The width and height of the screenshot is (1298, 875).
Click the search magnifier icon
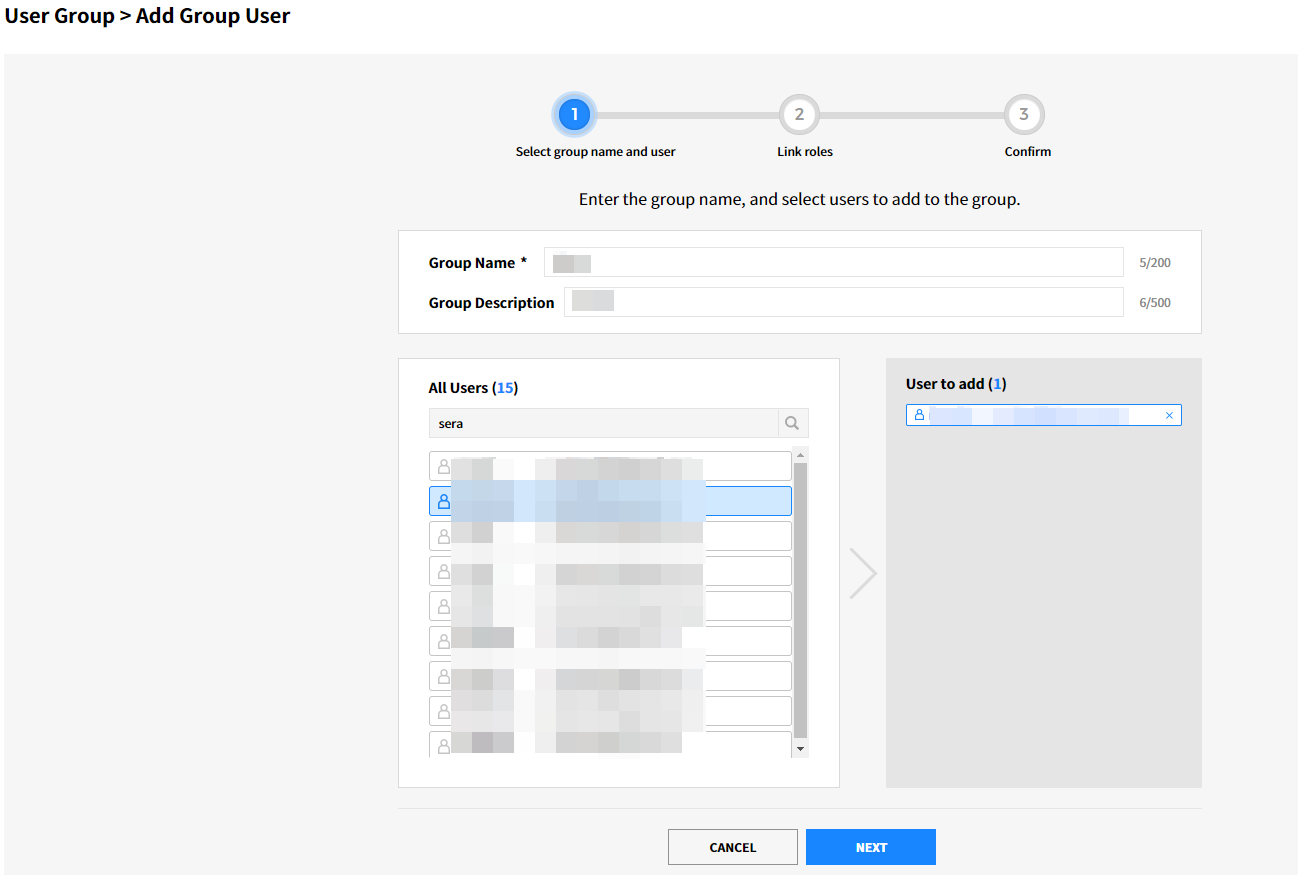tap(792, 423)
